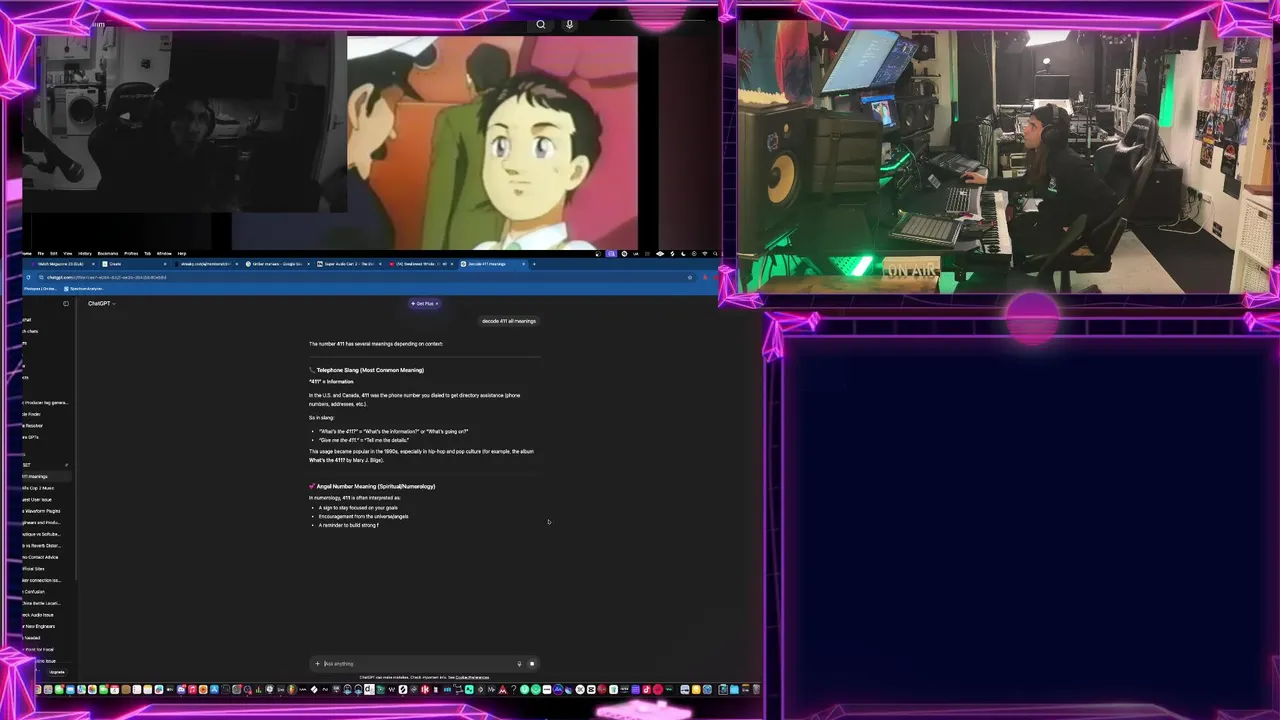Select the '411 meanings' chat in sidebar
Image resolution: width=1280 pixels, height=720 pixels.
pyautogui.click(x=46, y=477)
